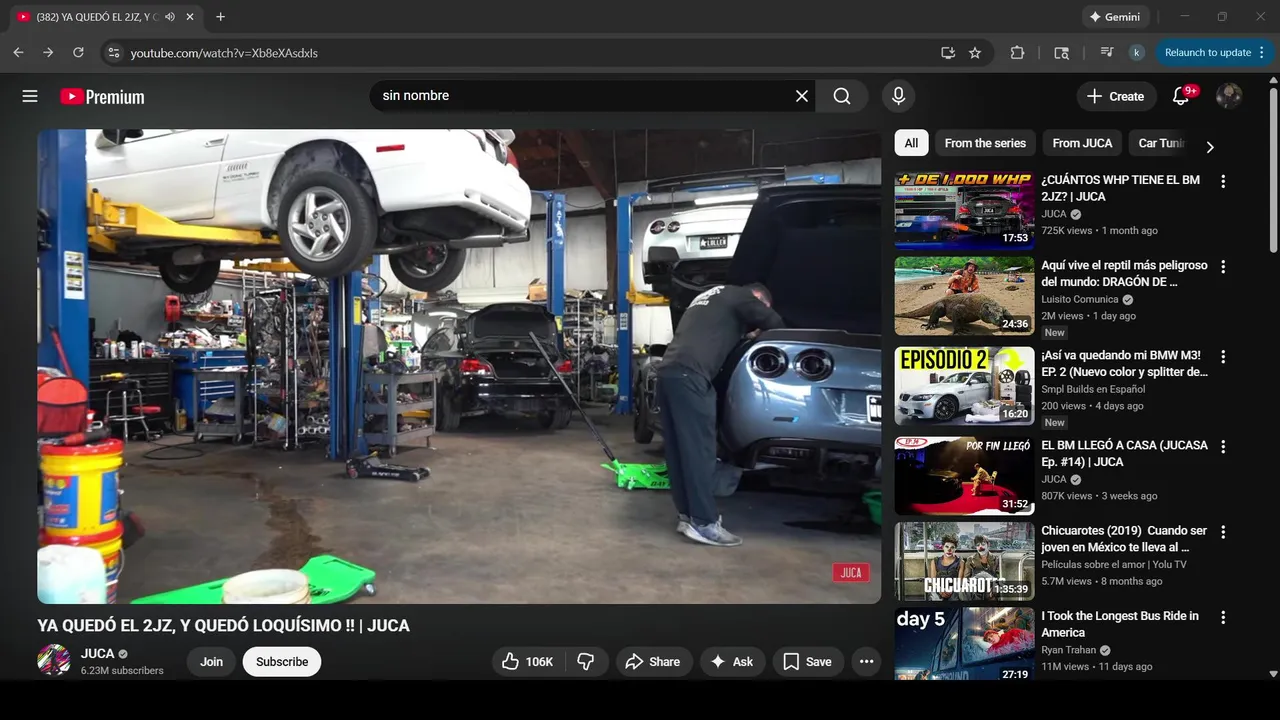1280x720 pixels.
Task: Open JUCA channel avatar below video
Action: (54, 660)
